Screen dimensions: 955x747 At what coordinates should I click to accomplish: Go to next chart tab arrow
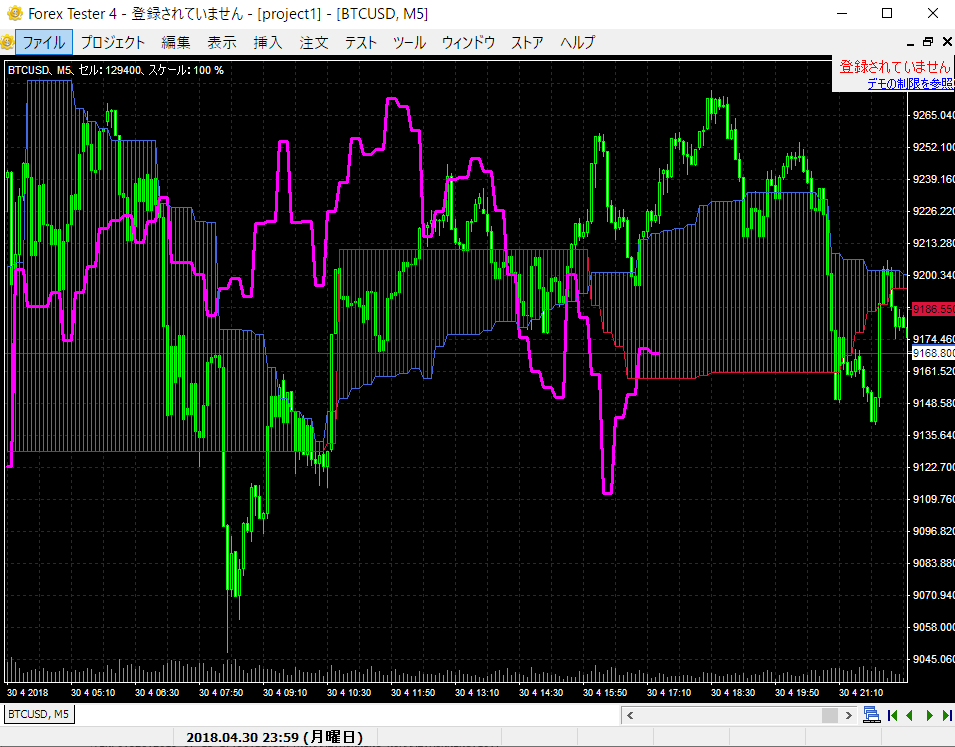coord(929,715)
